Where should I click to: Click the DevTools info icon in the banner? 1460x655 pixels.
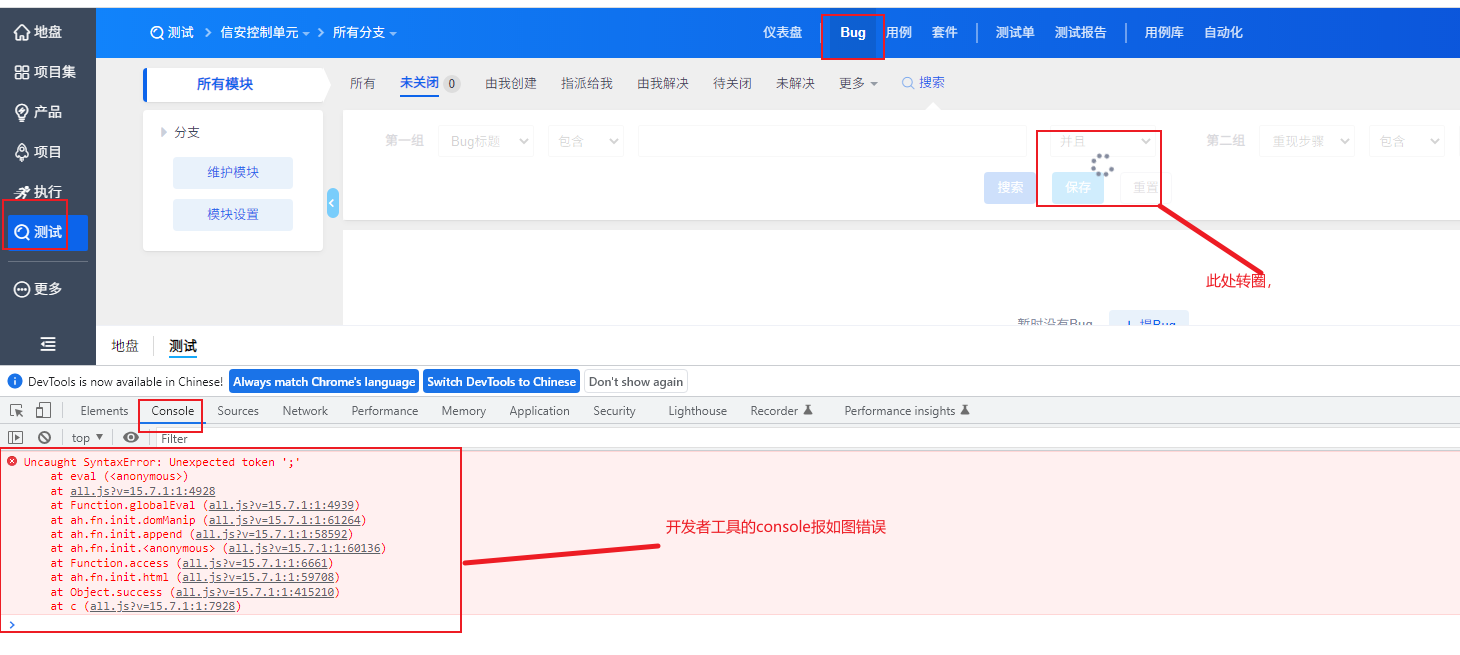pyautogui.click(x=15, y=381)
